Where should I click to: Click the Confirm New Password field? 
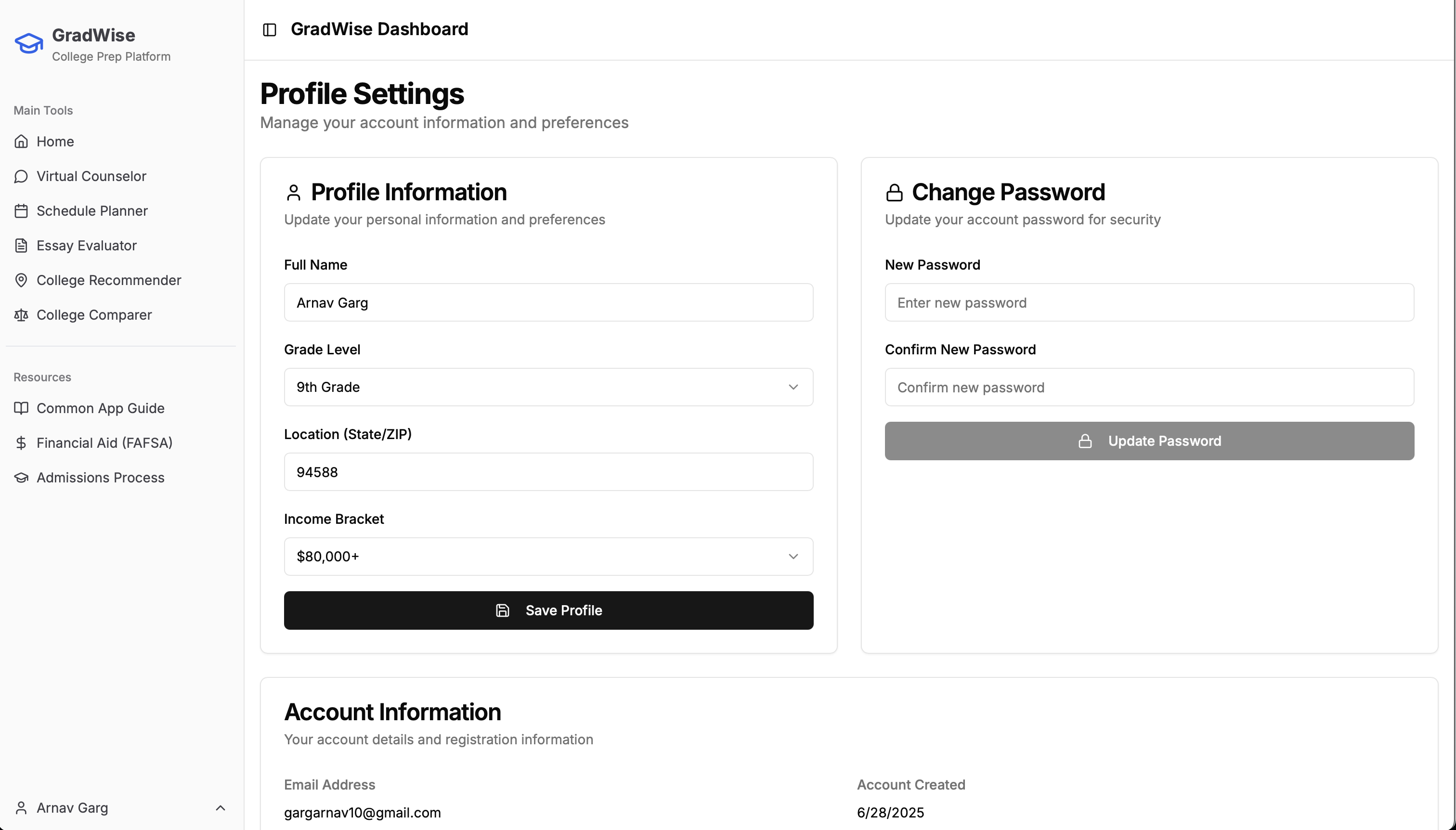1149,388
